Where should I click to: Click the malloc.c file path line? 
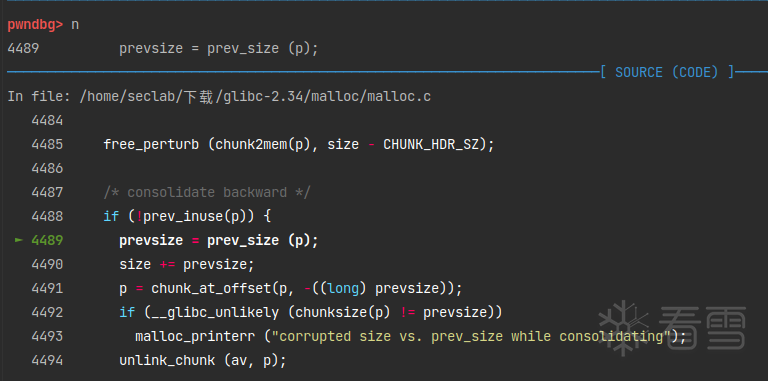point(219,96)
